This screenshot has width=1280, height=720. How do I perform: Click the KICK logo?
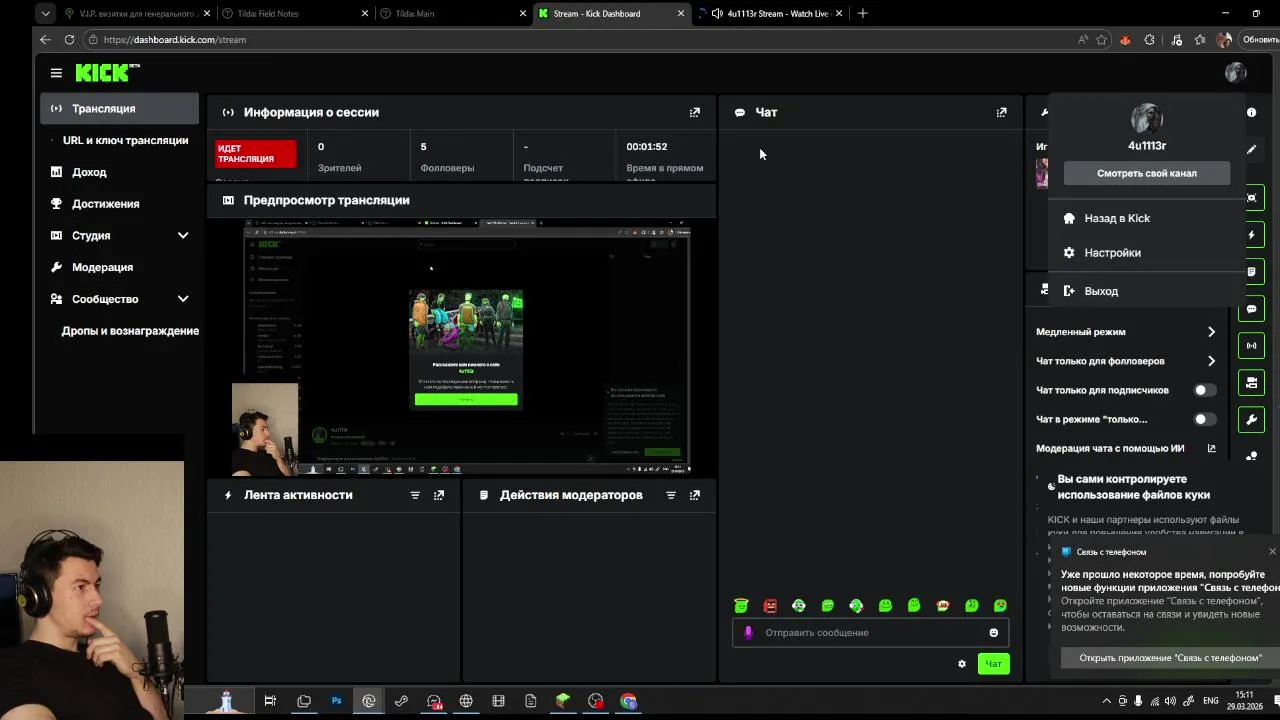107,73
